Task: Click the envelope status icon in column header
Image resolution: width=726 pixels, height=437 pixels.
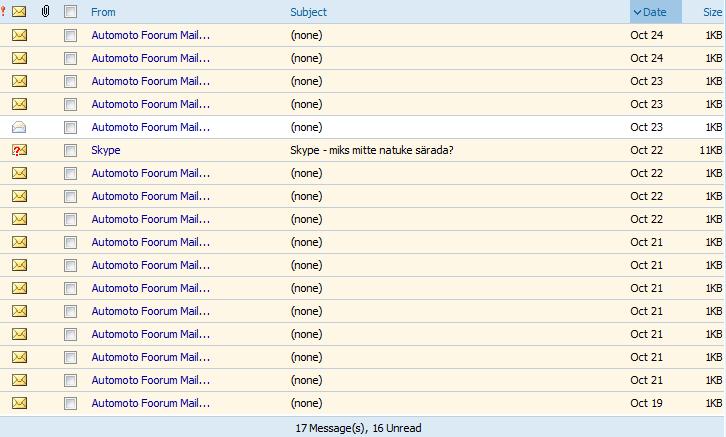Action: tap(19, 12)
